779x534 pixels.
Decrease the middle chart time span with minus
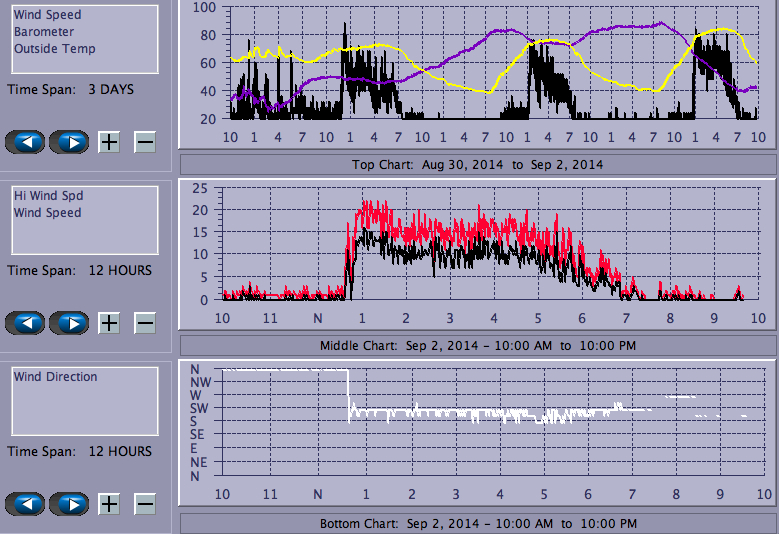point(145,323)
